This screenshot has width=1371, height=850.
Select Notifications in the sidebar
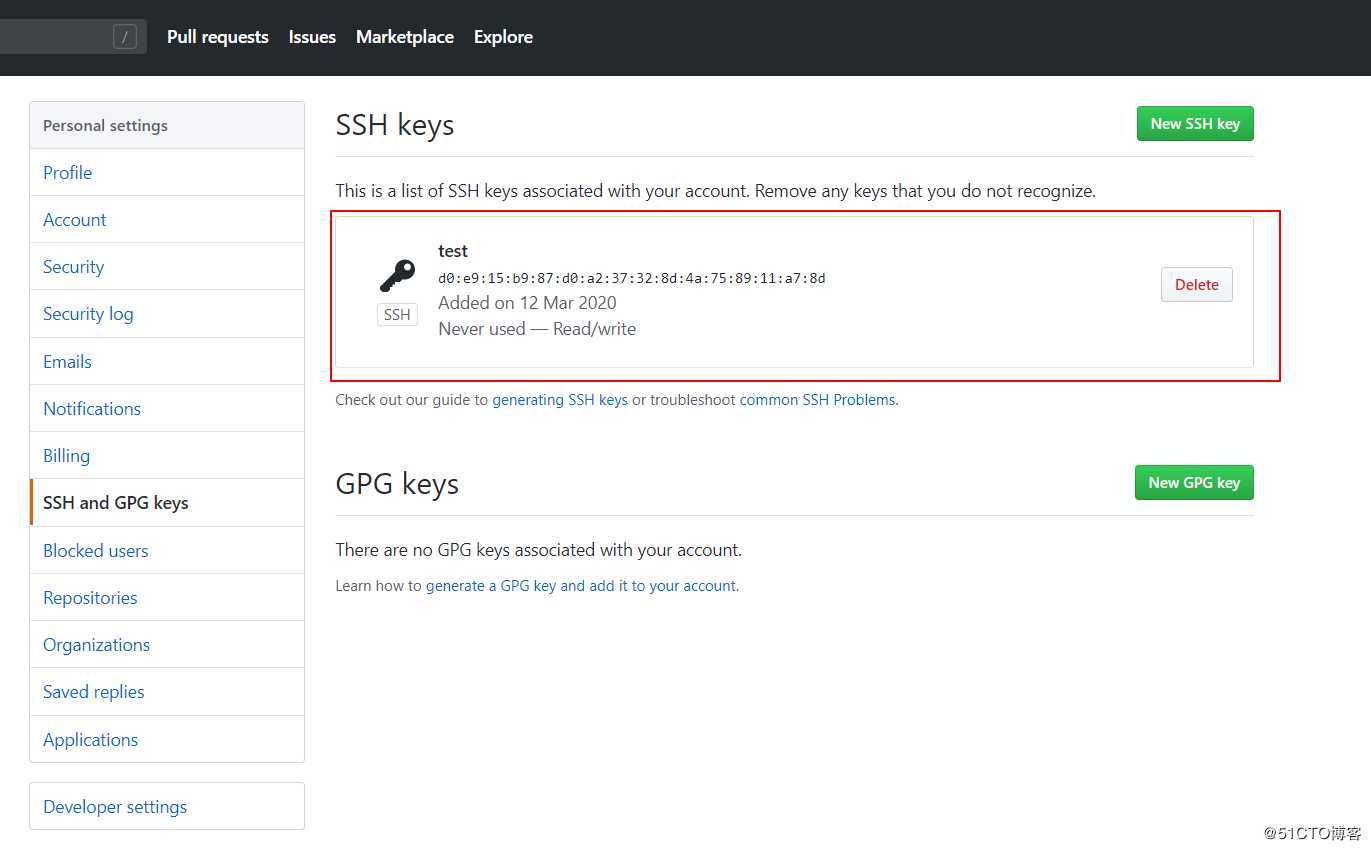pyautogui.click(x=167, y=408)
